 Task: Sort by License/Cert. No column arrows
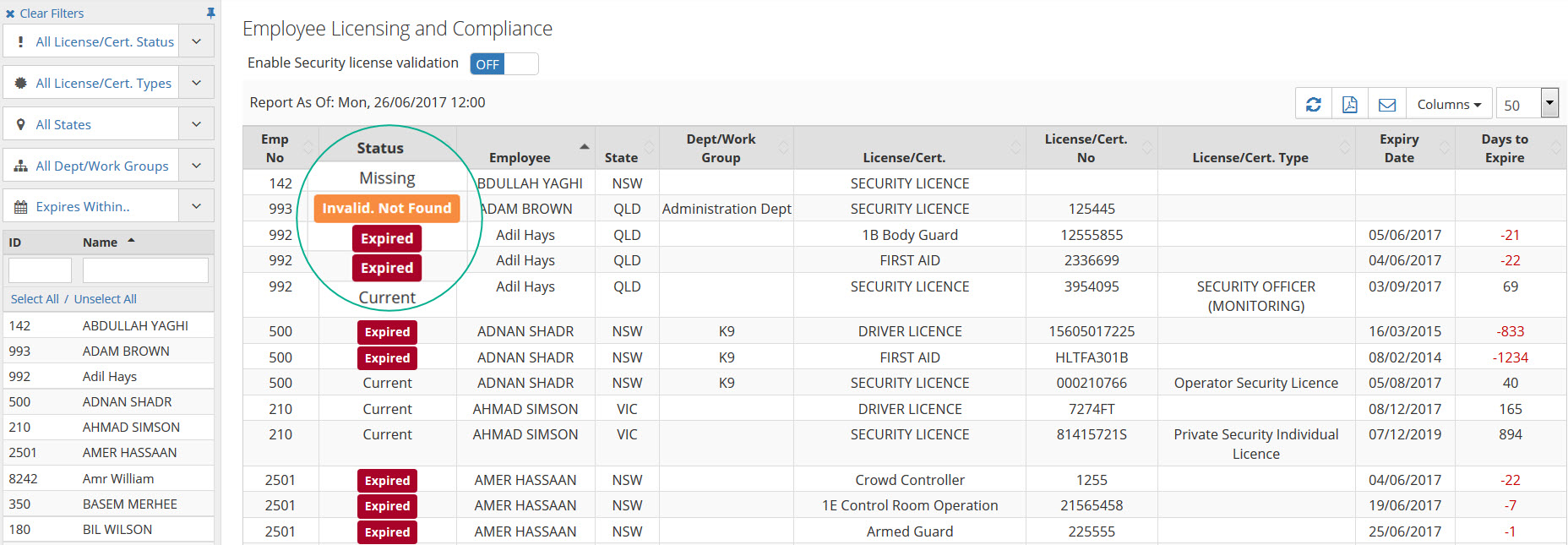(1147, 148)
